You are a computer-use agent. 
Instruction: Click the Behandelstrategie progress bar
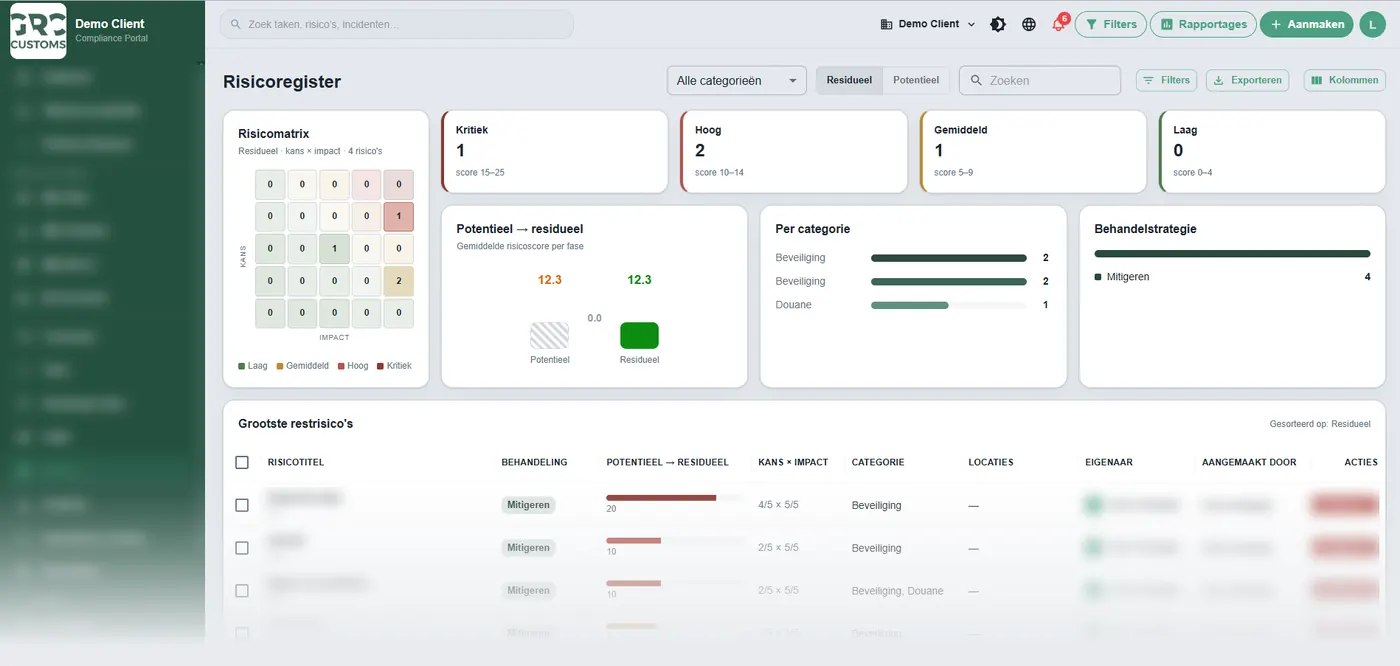click(x=1232, y=254)
